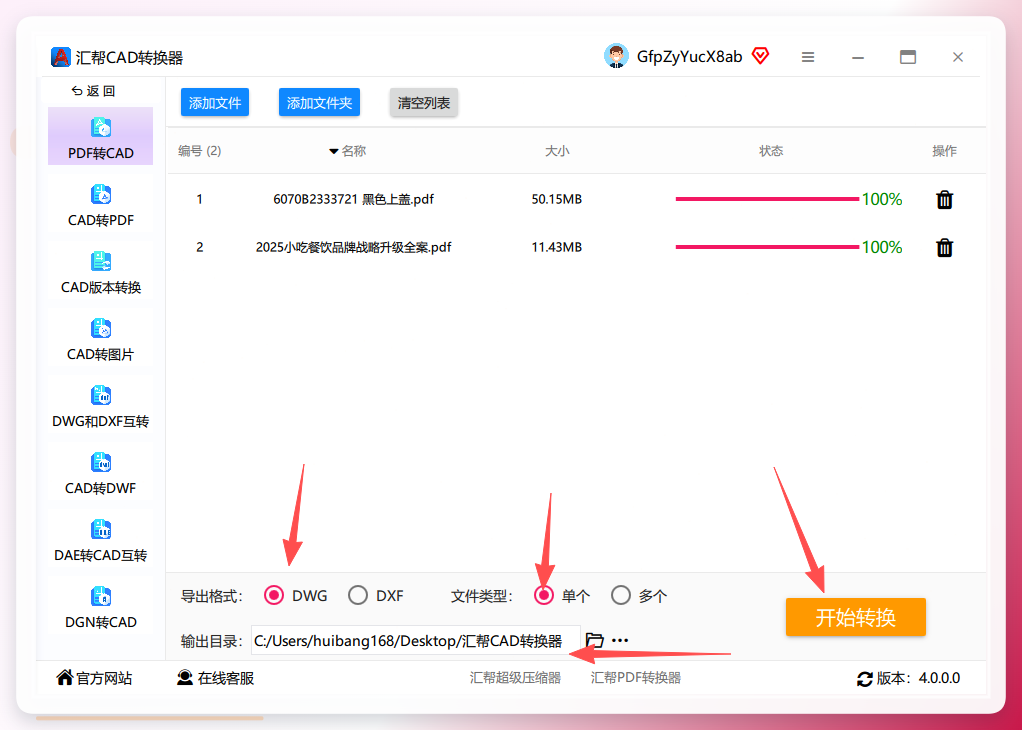The width and height of the screenshot is (1022, 730).
Task: Sort by 名称 column arrow
Action: point(334,151)
